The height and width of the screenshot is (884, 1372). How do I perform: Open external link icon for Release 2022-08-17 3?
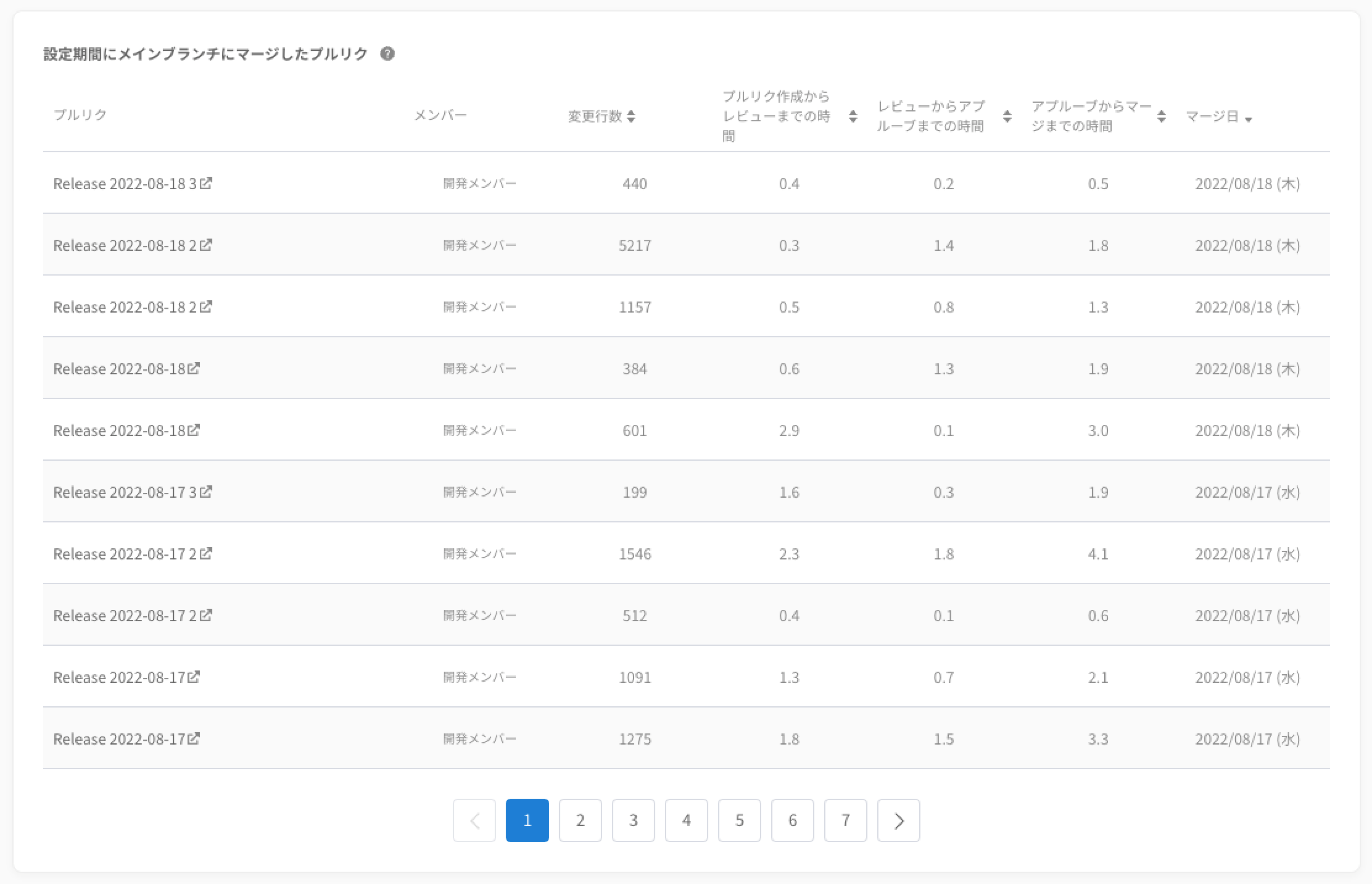point(205,491)
